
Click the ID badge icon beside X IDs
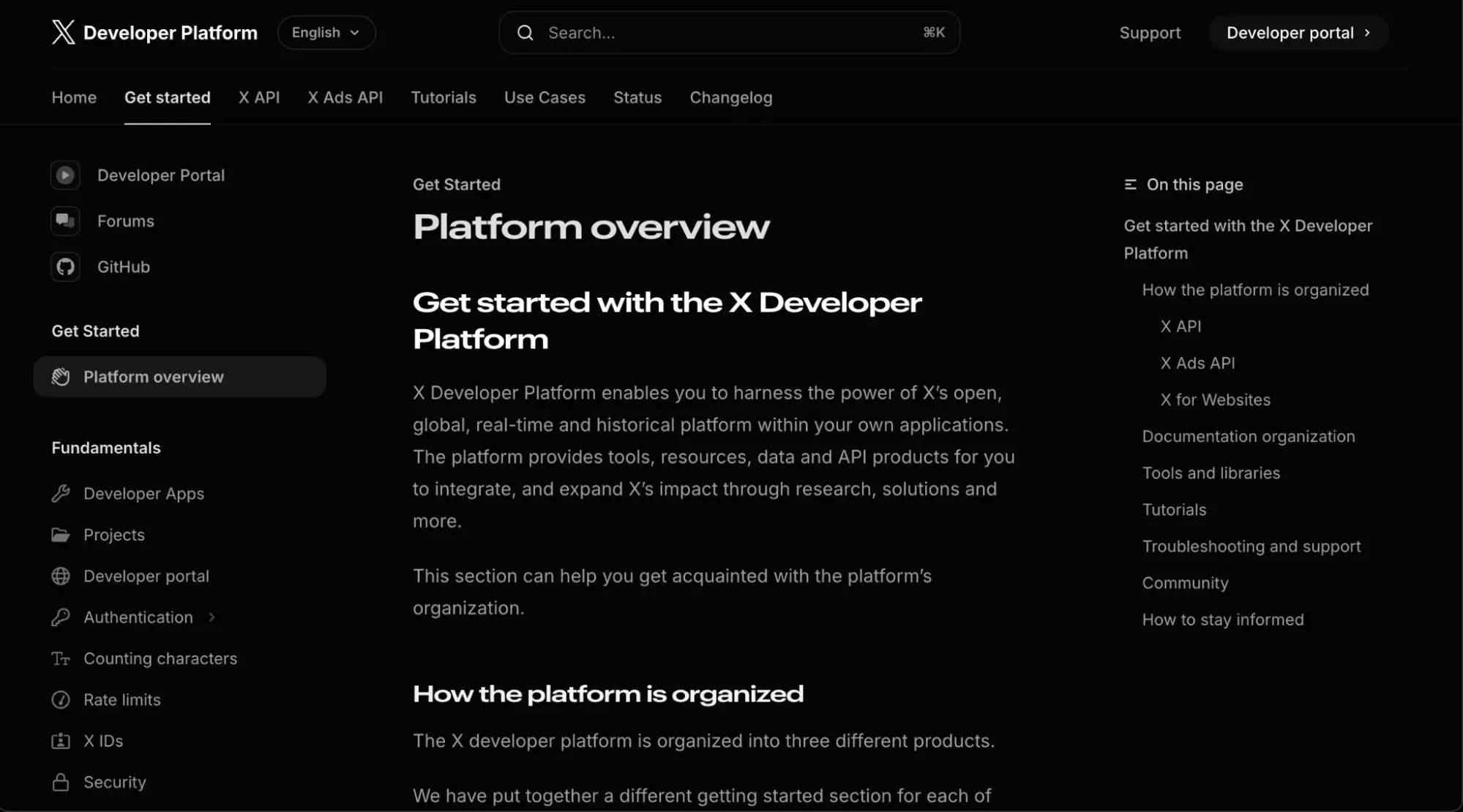(61, 741)
